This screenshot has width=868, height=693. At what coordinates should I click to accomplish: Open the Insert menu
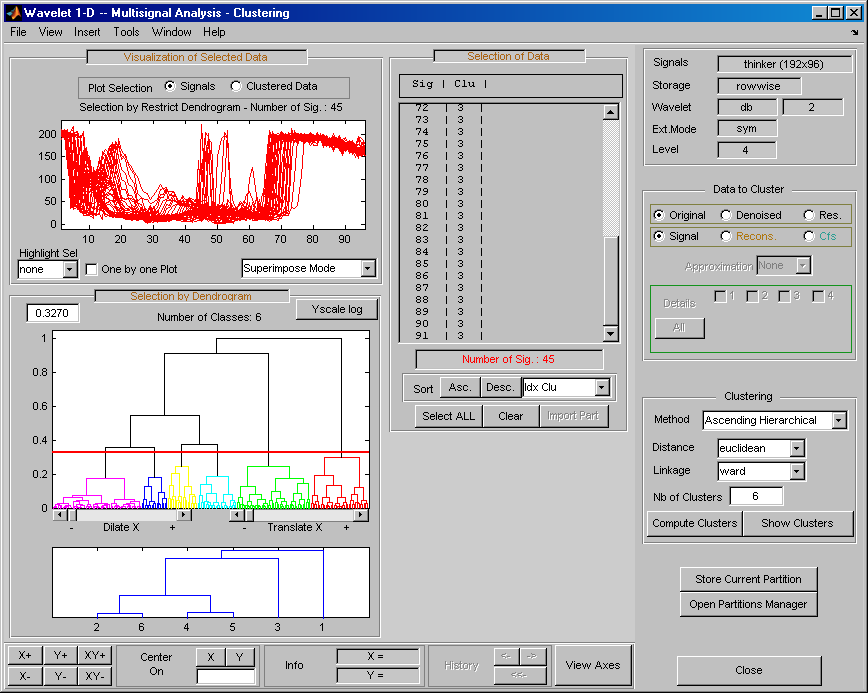(x=87, y=32)
